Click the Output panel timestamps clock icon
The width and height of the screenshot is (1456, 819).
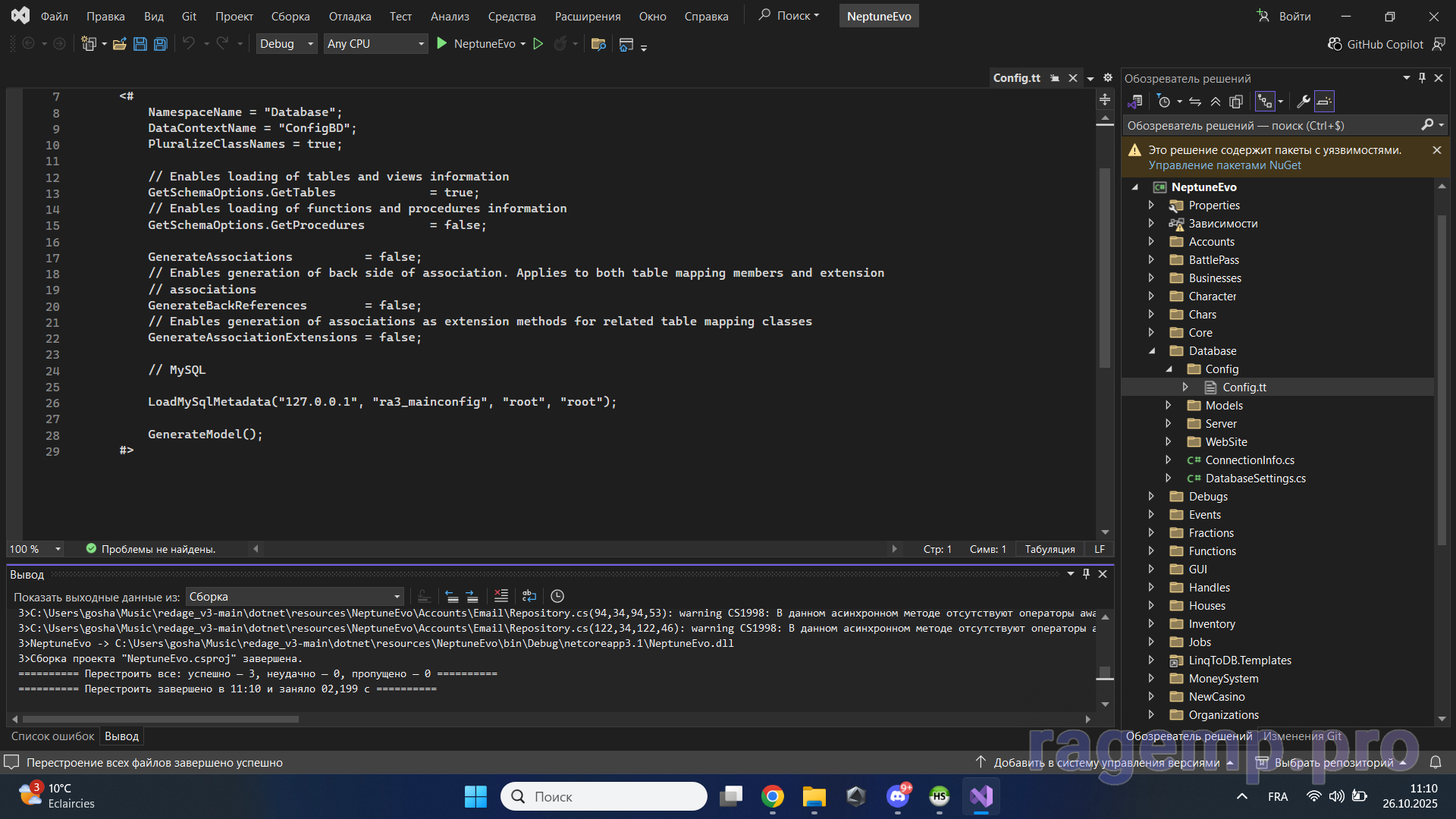(x=557, y=596)
